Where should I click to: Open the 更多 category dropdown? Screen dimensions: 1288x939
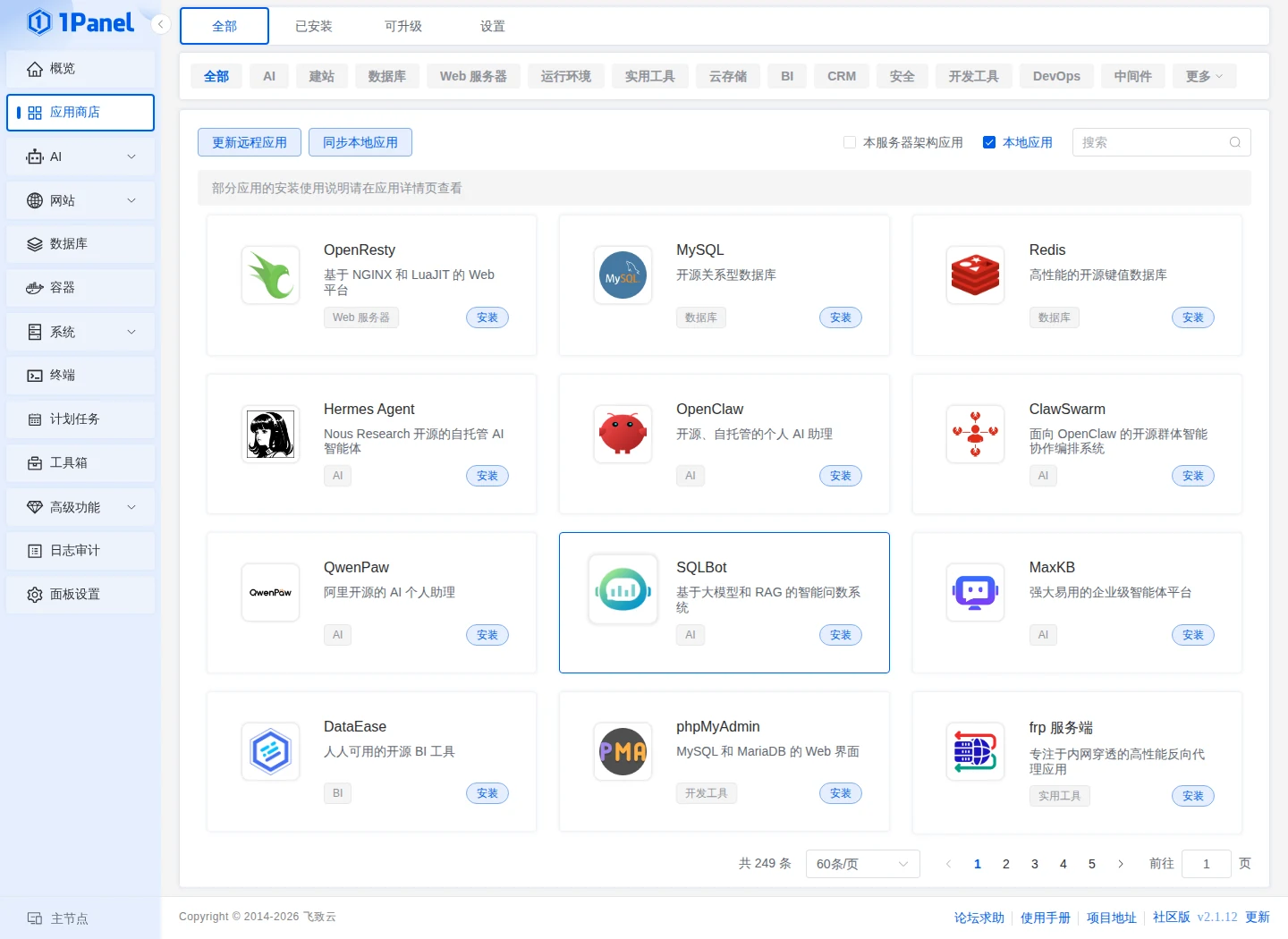pyautogui.click(x=1204, y=76)
